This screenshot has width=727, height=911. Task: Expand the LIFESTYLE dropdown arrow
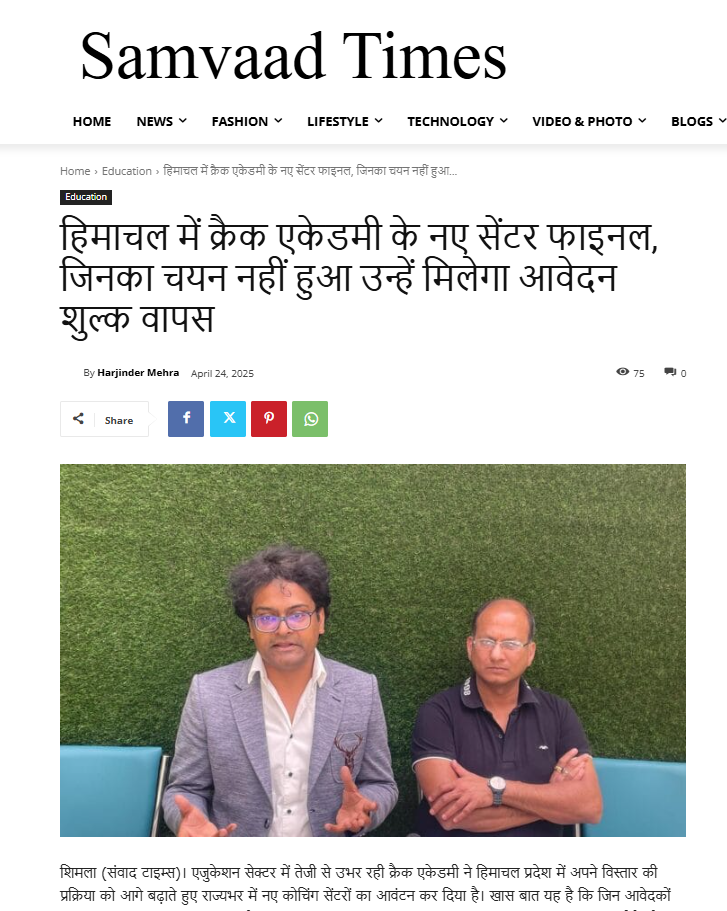378,121
